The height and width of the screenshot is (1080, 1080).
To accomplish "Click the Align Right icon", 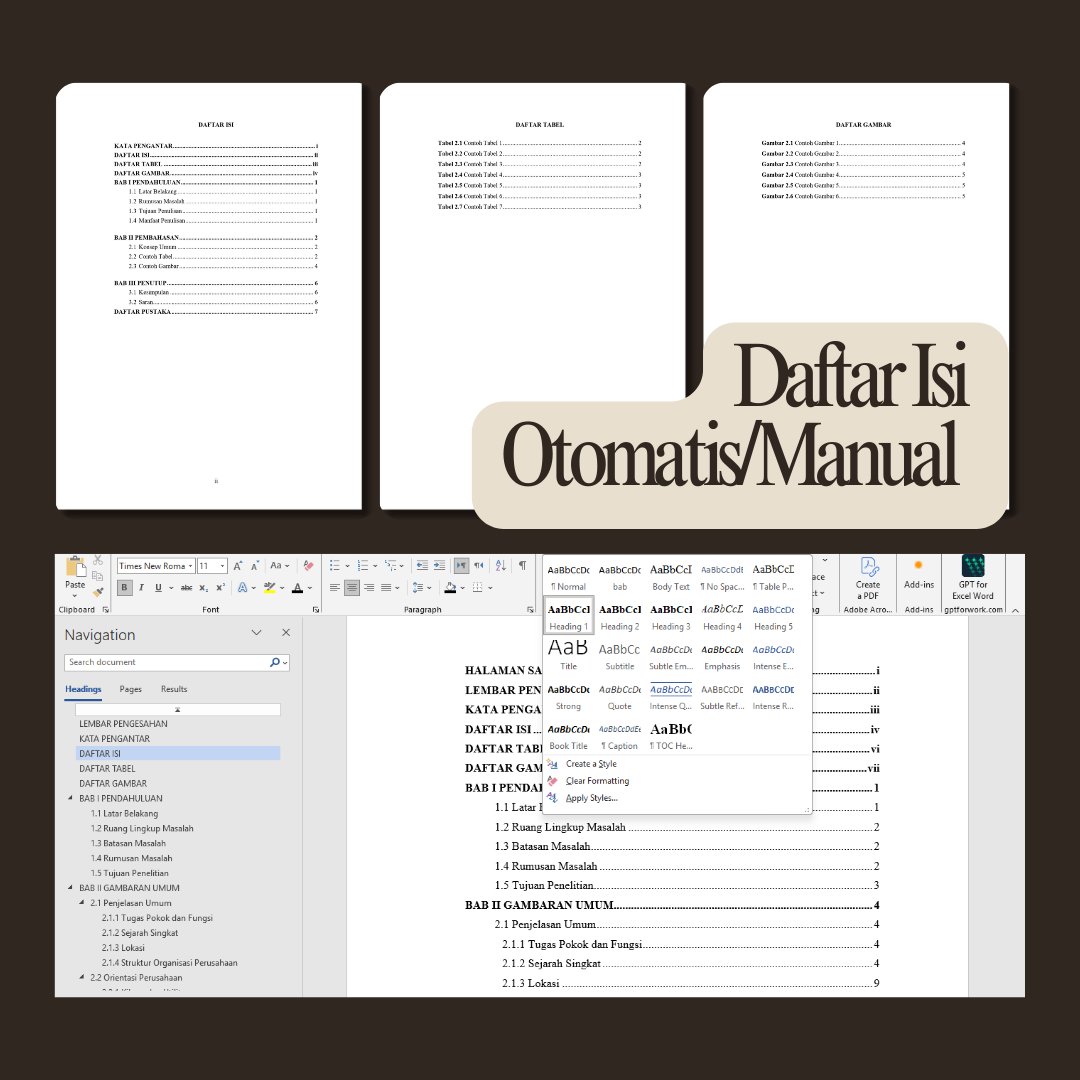I will pyautogui.click(x=369, y=588).
